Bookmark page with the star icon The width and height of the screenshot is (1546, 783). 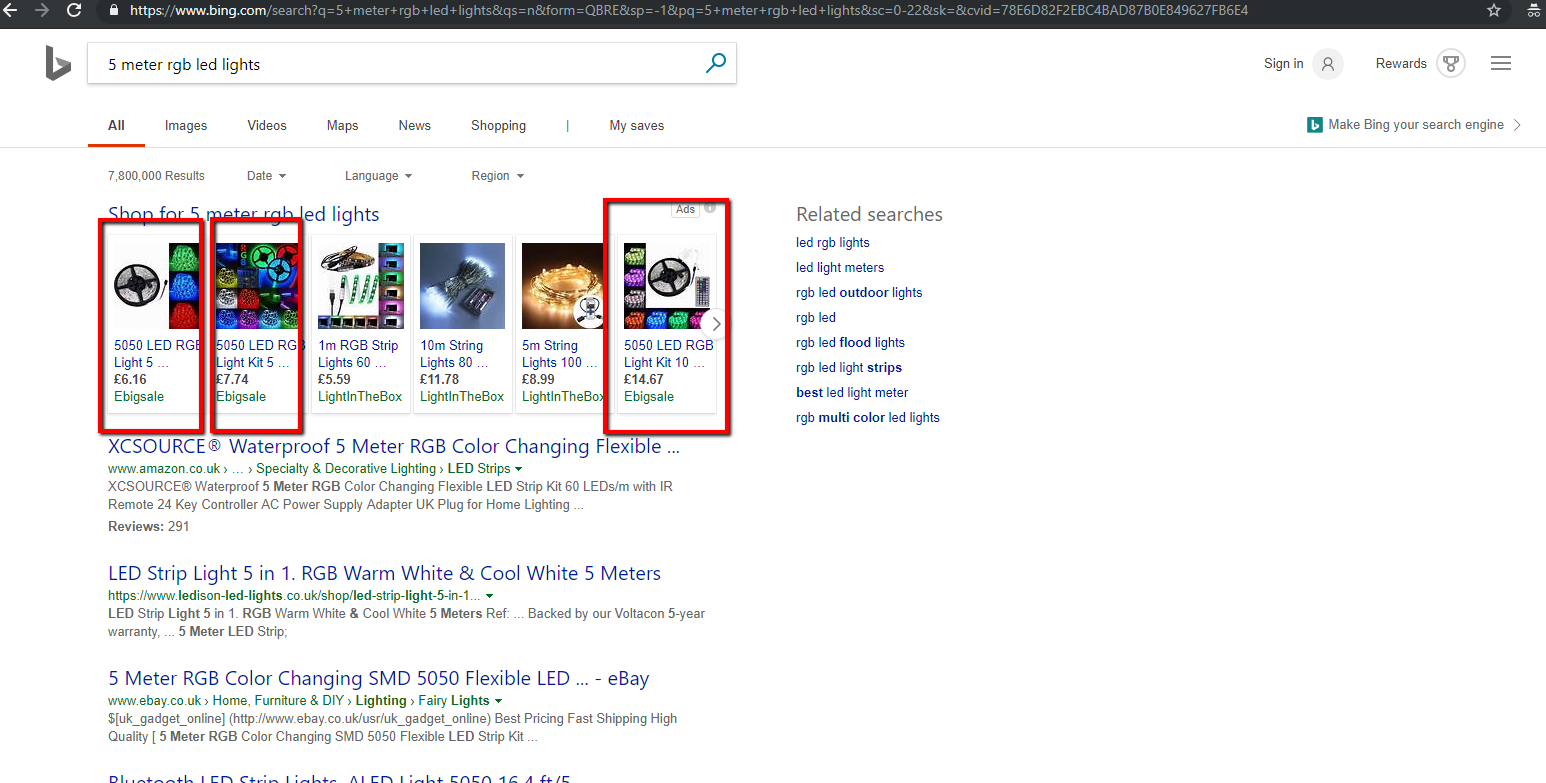(1494, 10)
